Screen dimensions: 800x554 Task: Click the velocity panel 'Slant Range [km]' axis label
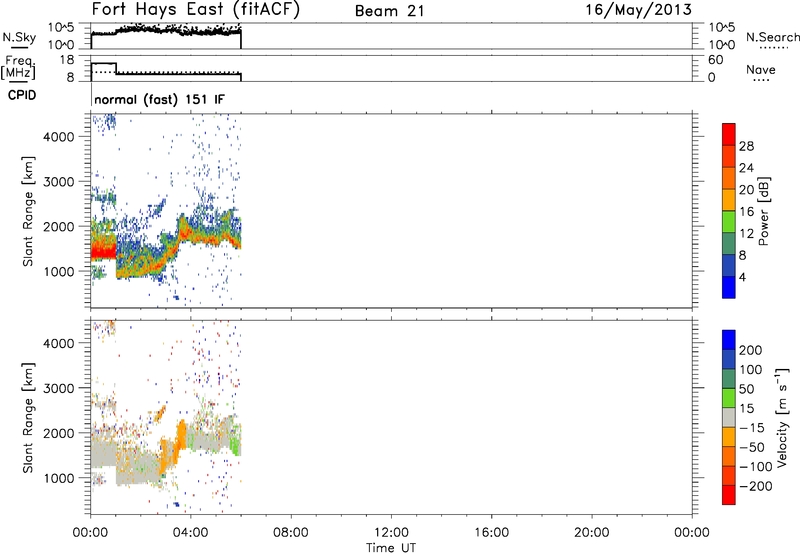click(28, 418)
